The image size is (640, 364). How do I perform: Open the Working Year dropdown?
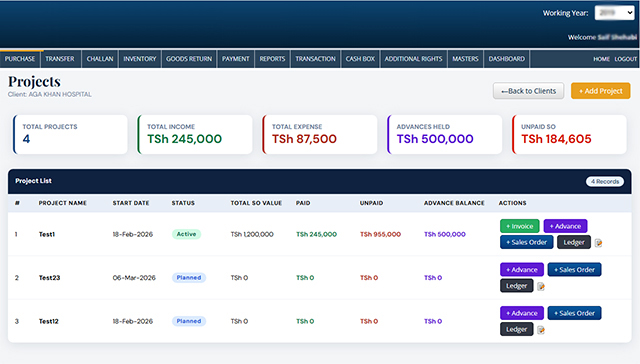614,13
